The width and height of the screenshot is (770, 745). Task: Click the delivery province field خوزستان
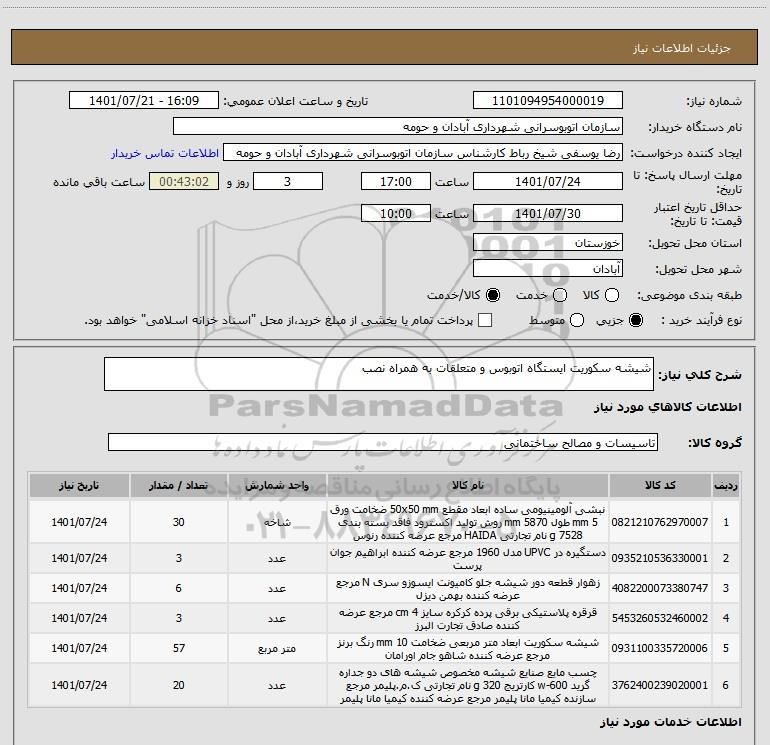click(x=548, y=243)
